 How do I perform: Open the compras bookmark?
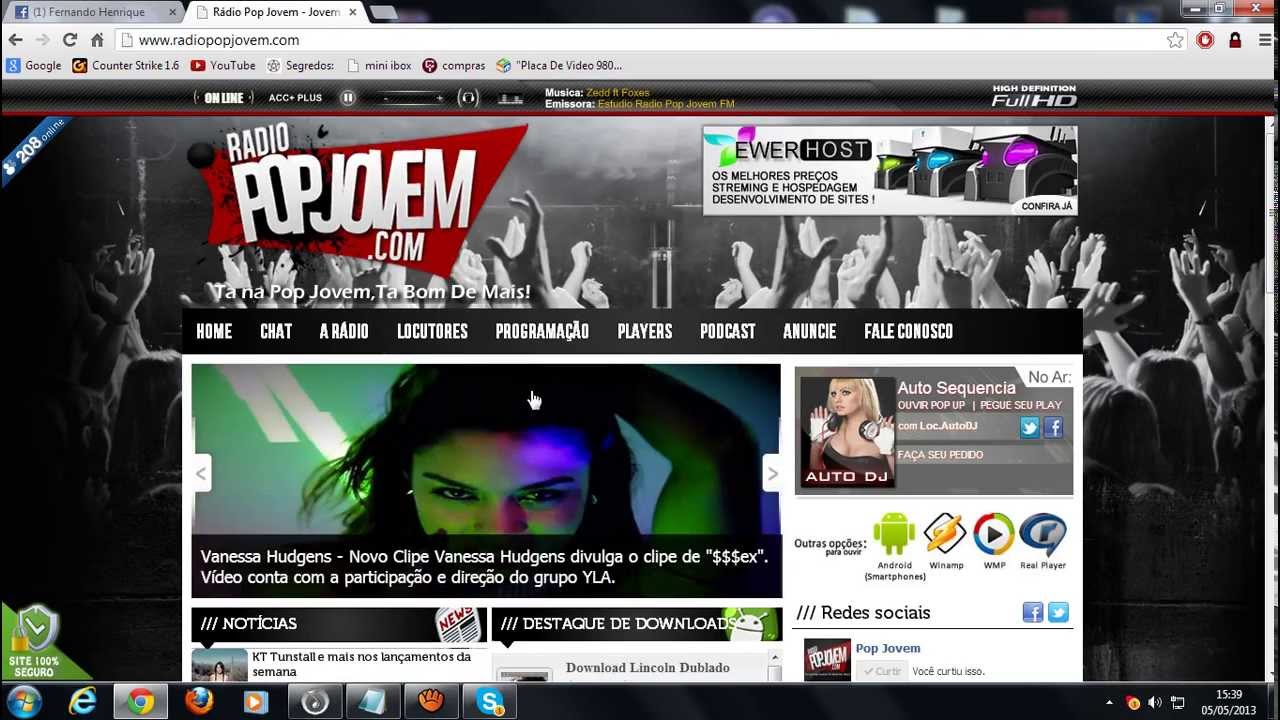click(454, 66)
